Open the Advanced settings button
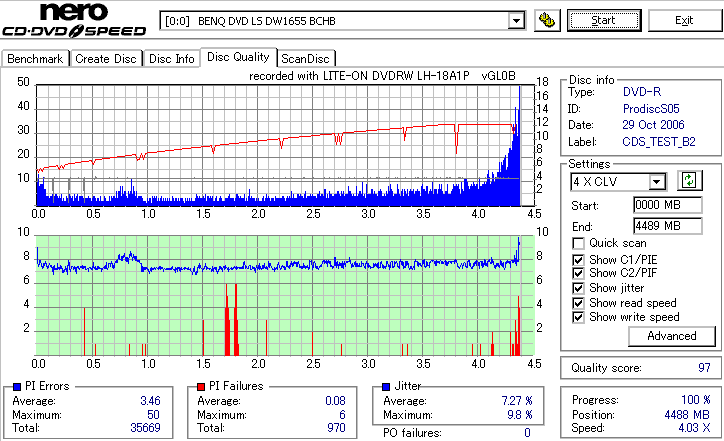The image size is (724, 441). 671,336
